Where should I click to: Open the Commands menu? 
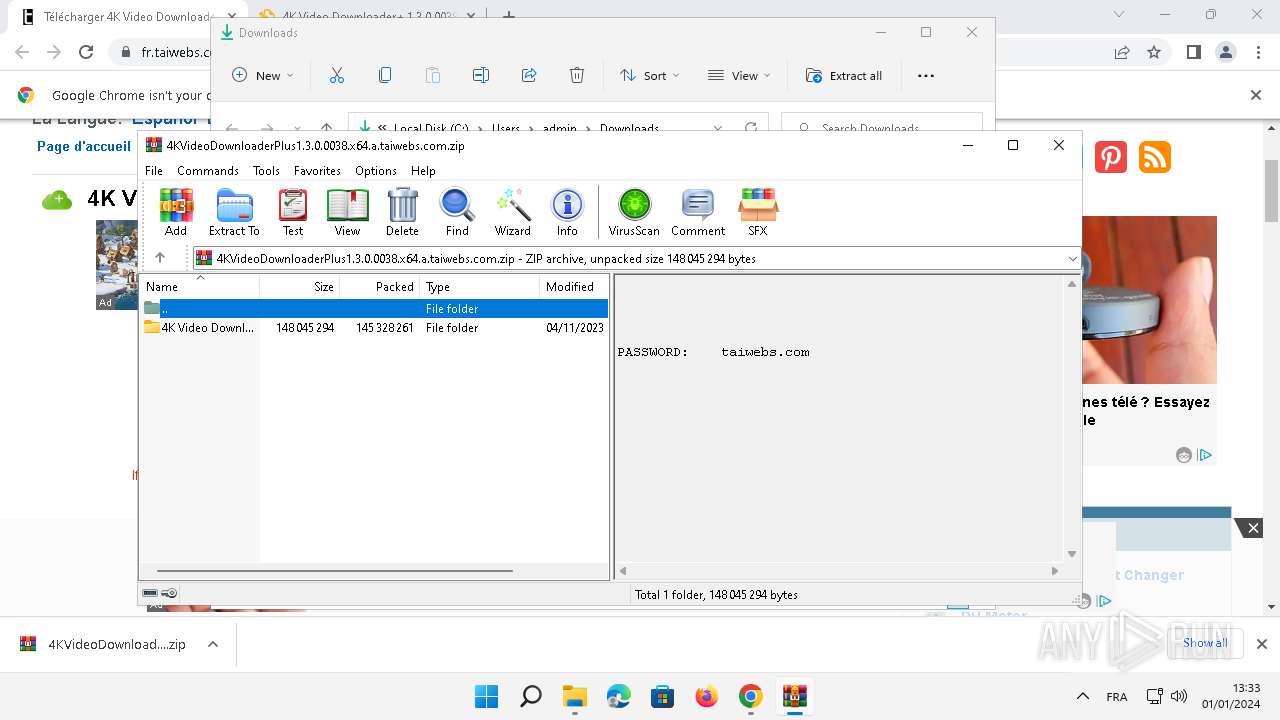[208, 171]
